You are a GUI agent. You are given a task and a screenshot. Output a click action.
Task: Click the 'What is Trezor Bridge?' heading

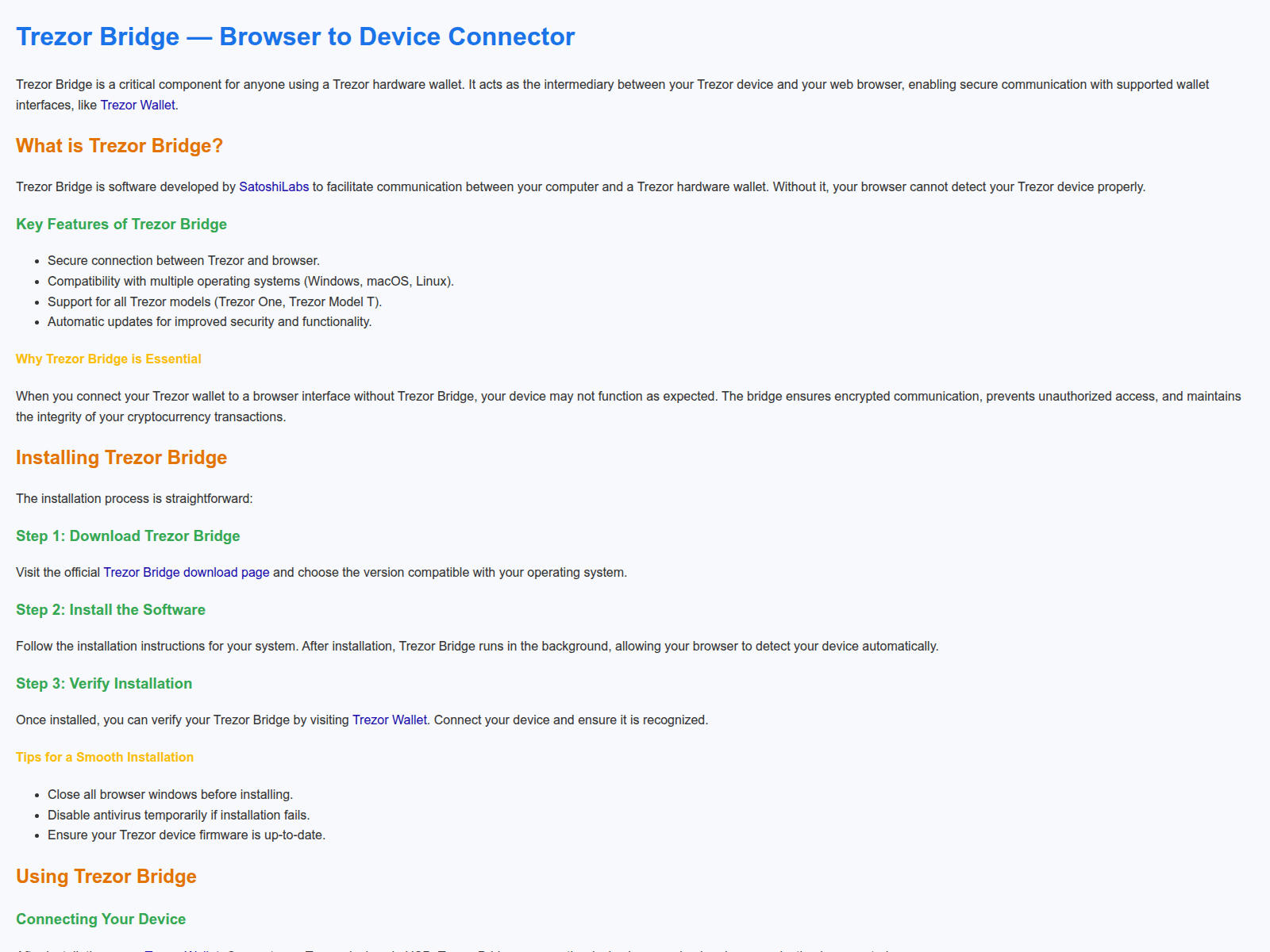(x=119, y=146)
